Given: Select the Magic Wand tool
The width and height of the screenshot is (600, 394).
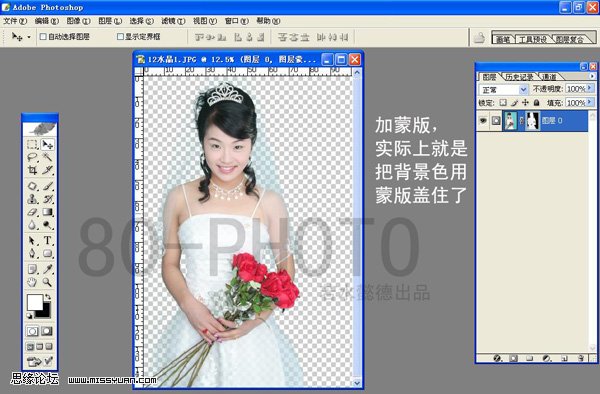Looking at the screenshot, I should [x=47, y=157].
